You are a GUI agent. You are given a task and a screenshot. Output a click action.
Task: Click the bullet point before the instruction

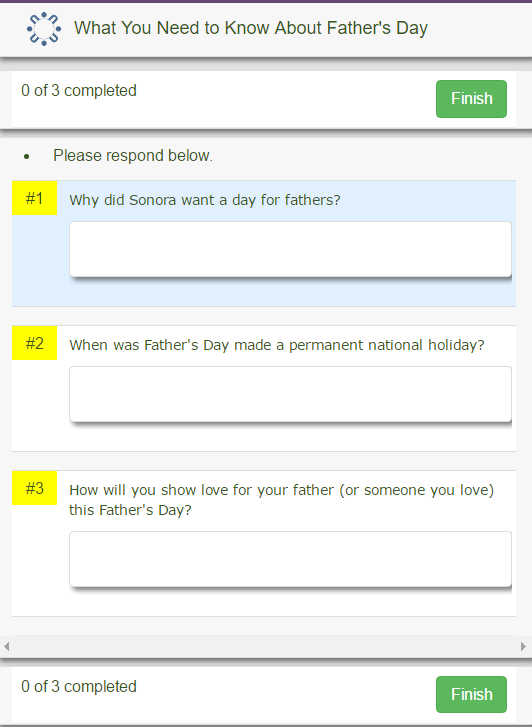(x=26, y=157)
